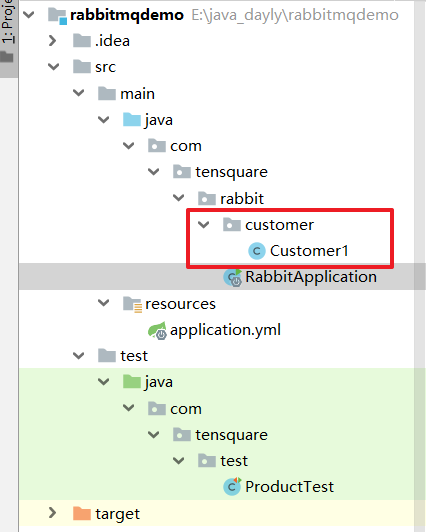
Task: Select the rabbitmqdemo project name
Action: pos(127,15)
